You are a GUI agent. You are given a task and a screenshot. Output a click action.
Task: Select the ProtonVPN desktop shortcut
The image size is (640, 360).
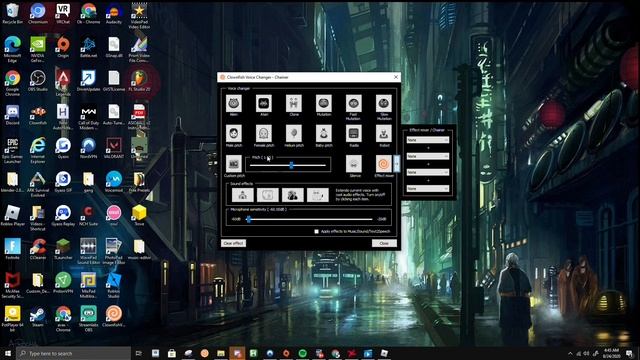pyautogui.click(x=63, y=282)
